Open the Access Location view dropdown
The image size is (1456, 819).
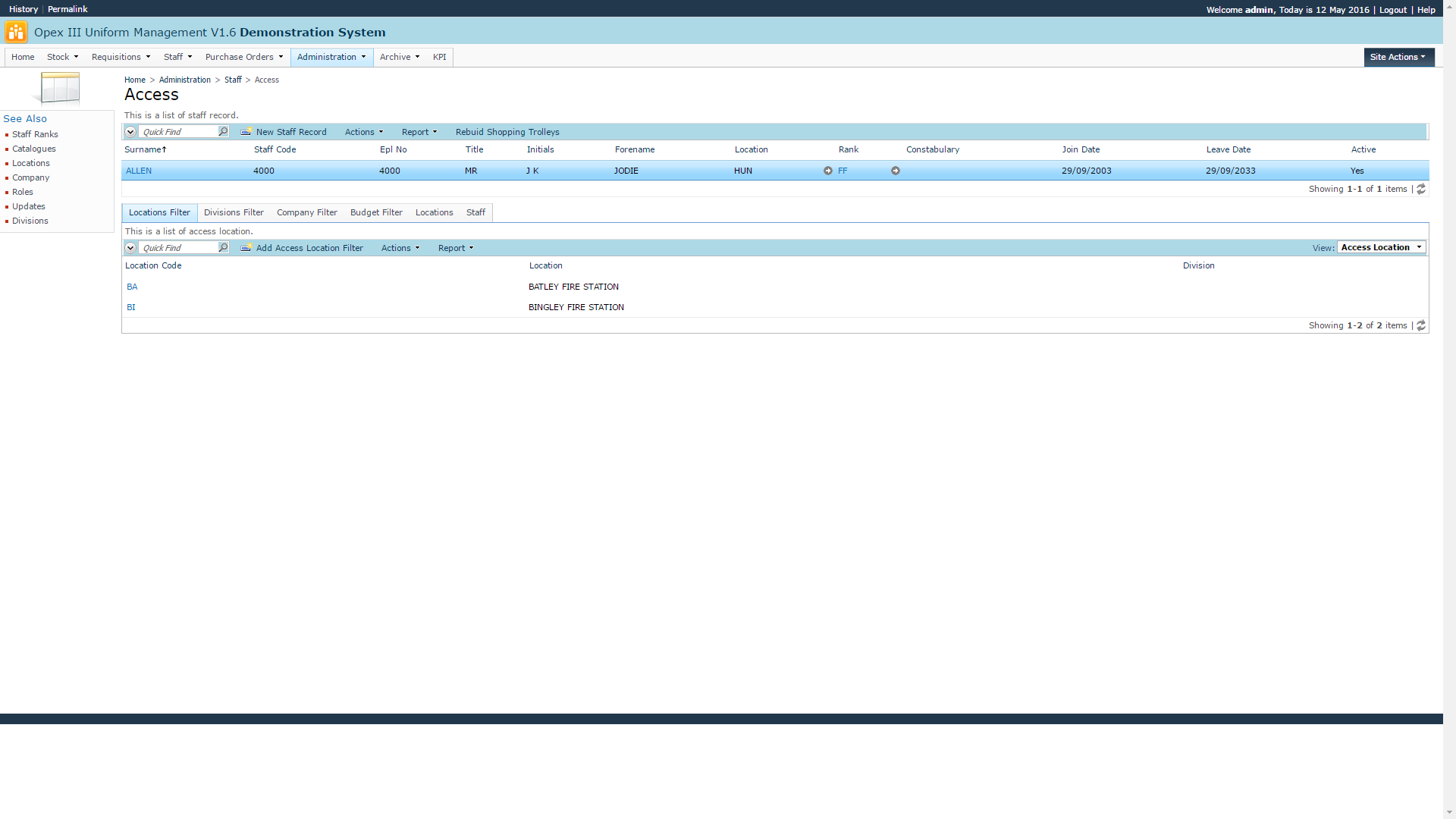click(1381, 247)
